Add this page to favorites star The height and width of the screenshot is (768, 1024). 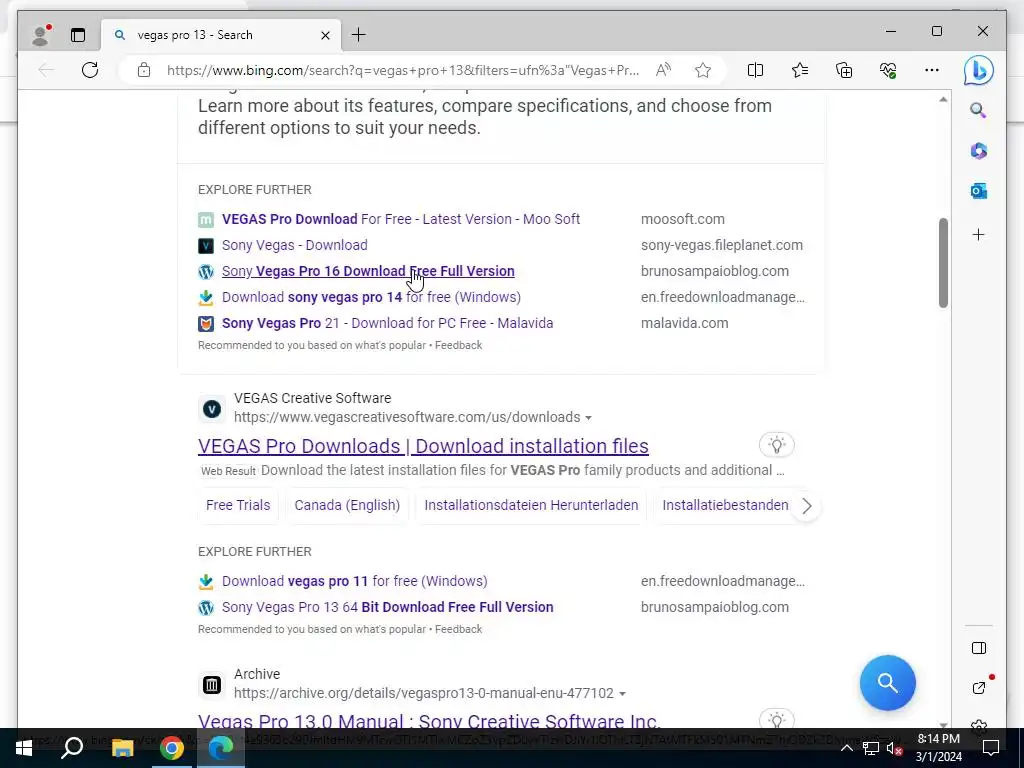pos(703,70)
